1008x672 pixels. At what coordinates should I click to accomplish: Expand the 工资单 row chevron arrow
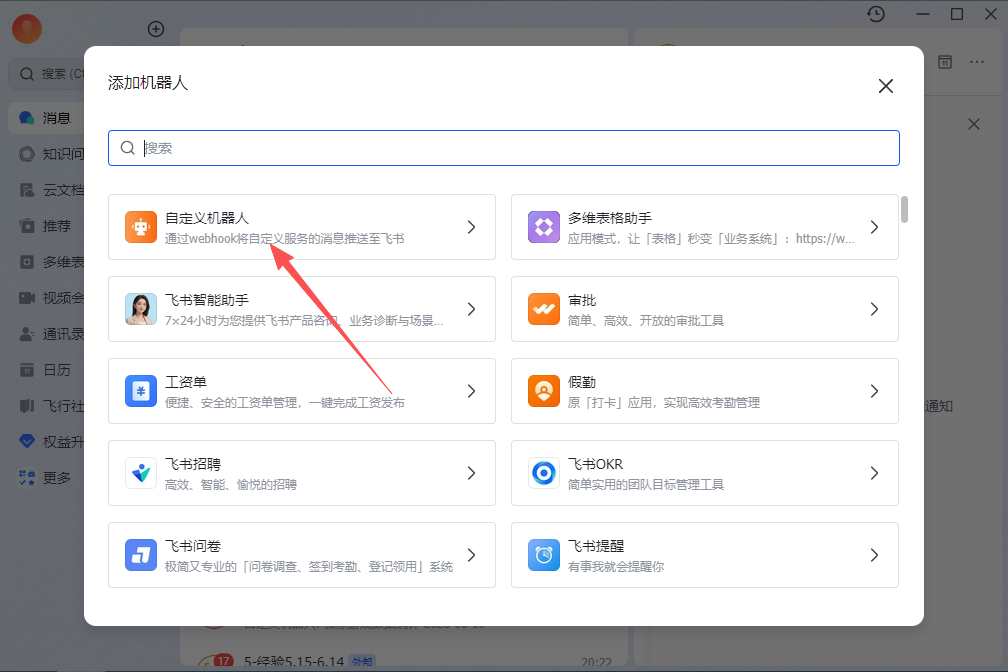click(x=471, y=391)
